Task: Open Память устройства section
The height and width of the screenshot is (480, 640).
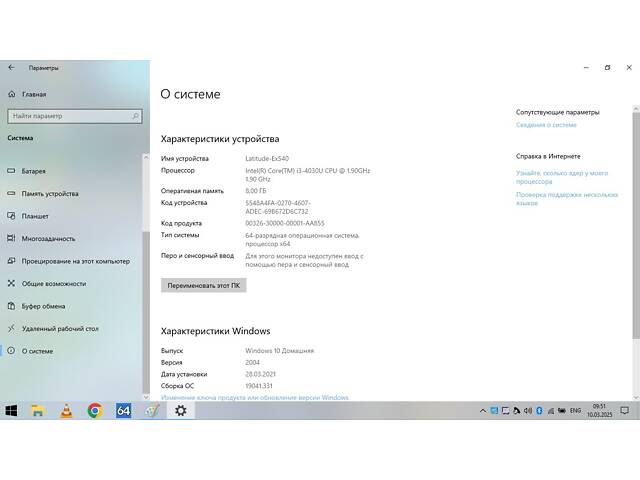Action: (43, 193)
